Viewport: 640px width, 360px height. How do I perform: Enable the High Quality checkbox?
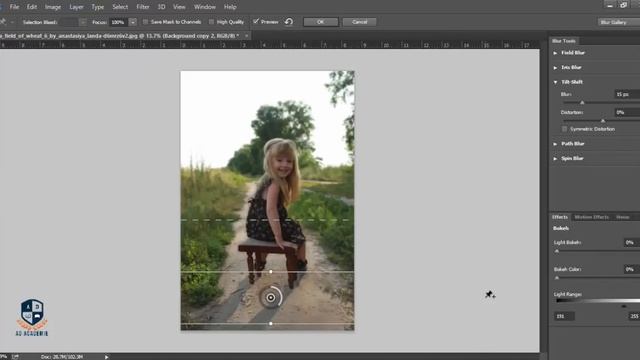[x=211, y=22]
